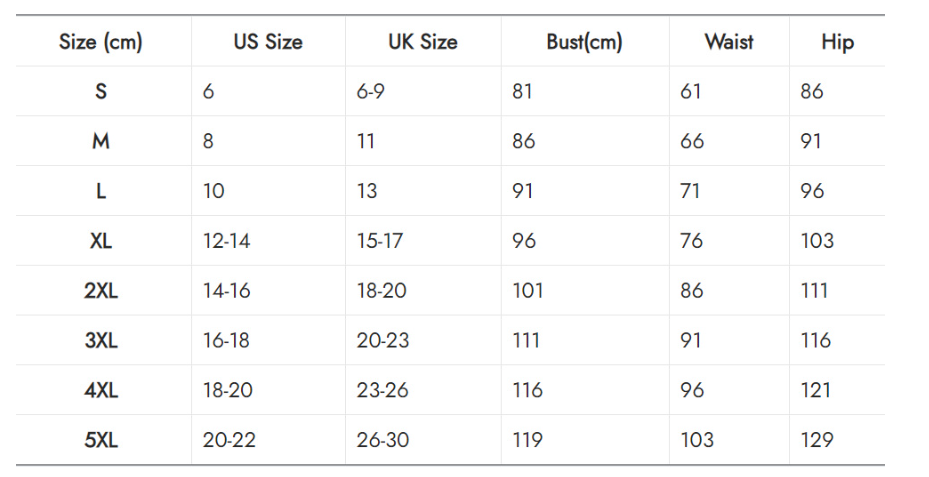The width and height of the screenshot is (929, 477).
Task: Select the 4XL size row label
Action: (x=101, y=390)
